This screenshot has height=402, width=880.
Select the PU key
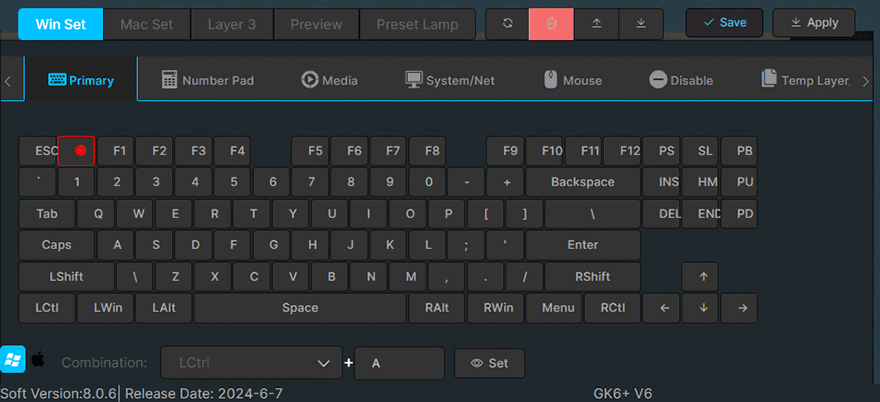coord(739,182)
